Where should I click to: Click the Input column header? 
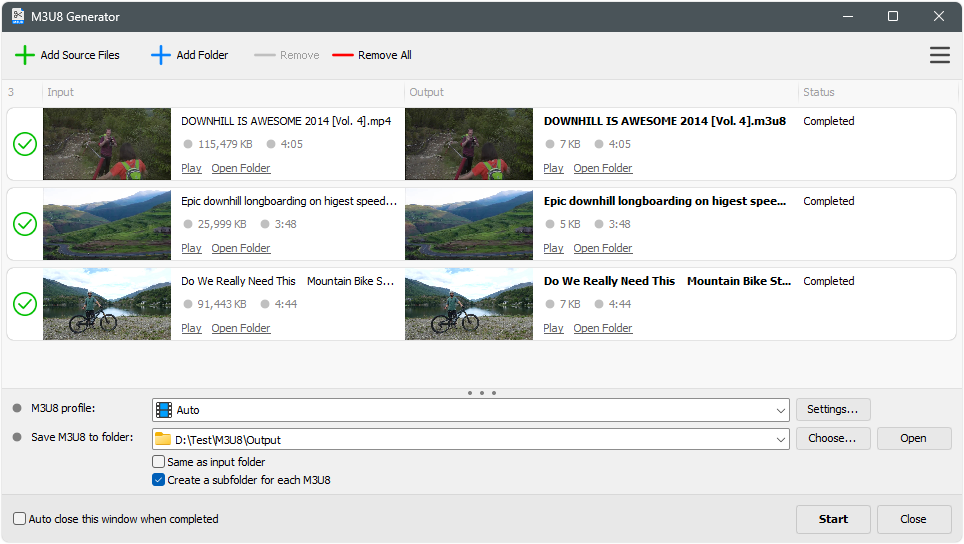pos(61,92)
